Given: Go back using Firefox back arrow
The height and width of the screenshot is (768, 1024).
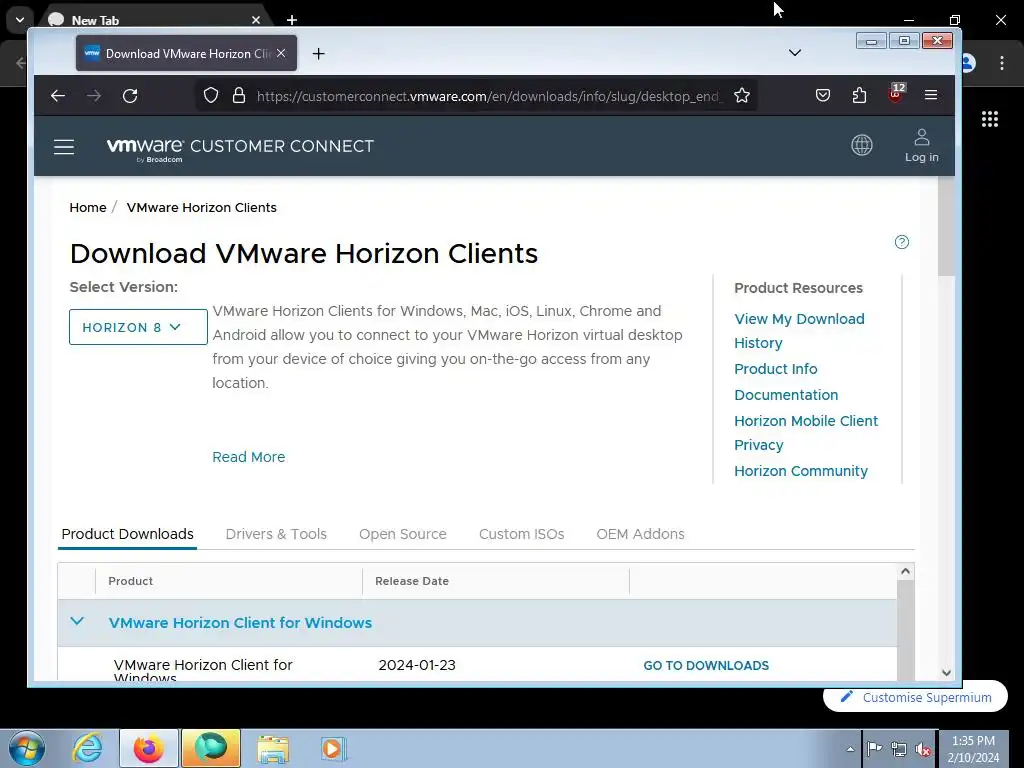Looking at the screenshot, I should [58, 96].
